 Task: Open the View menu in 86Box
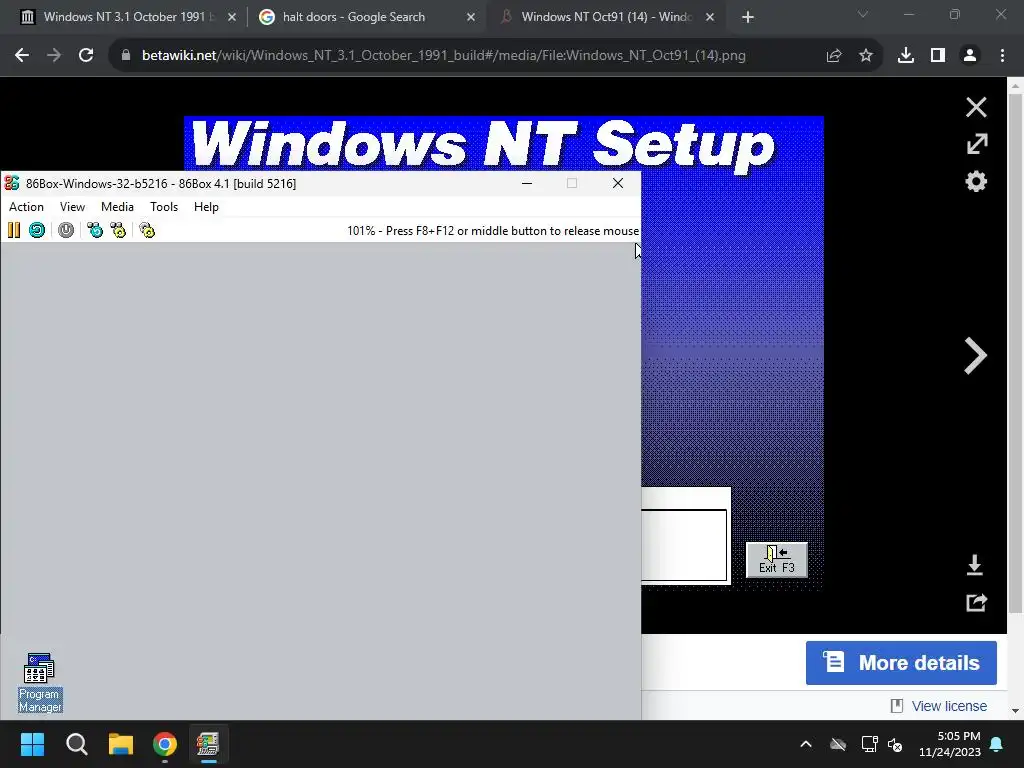click(72, 207)
